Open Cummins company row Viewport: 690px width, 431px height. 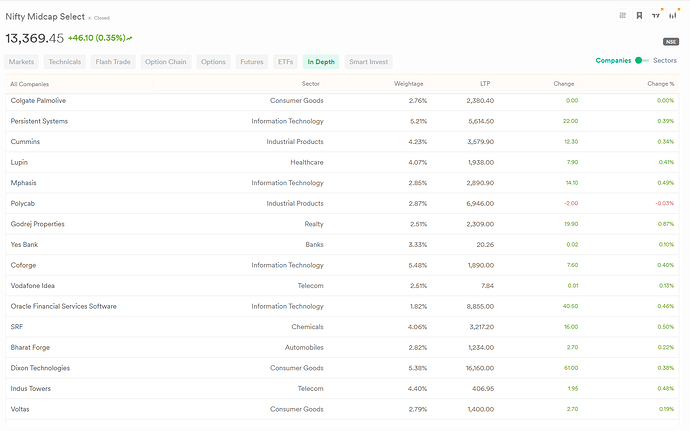coord(342,142)
